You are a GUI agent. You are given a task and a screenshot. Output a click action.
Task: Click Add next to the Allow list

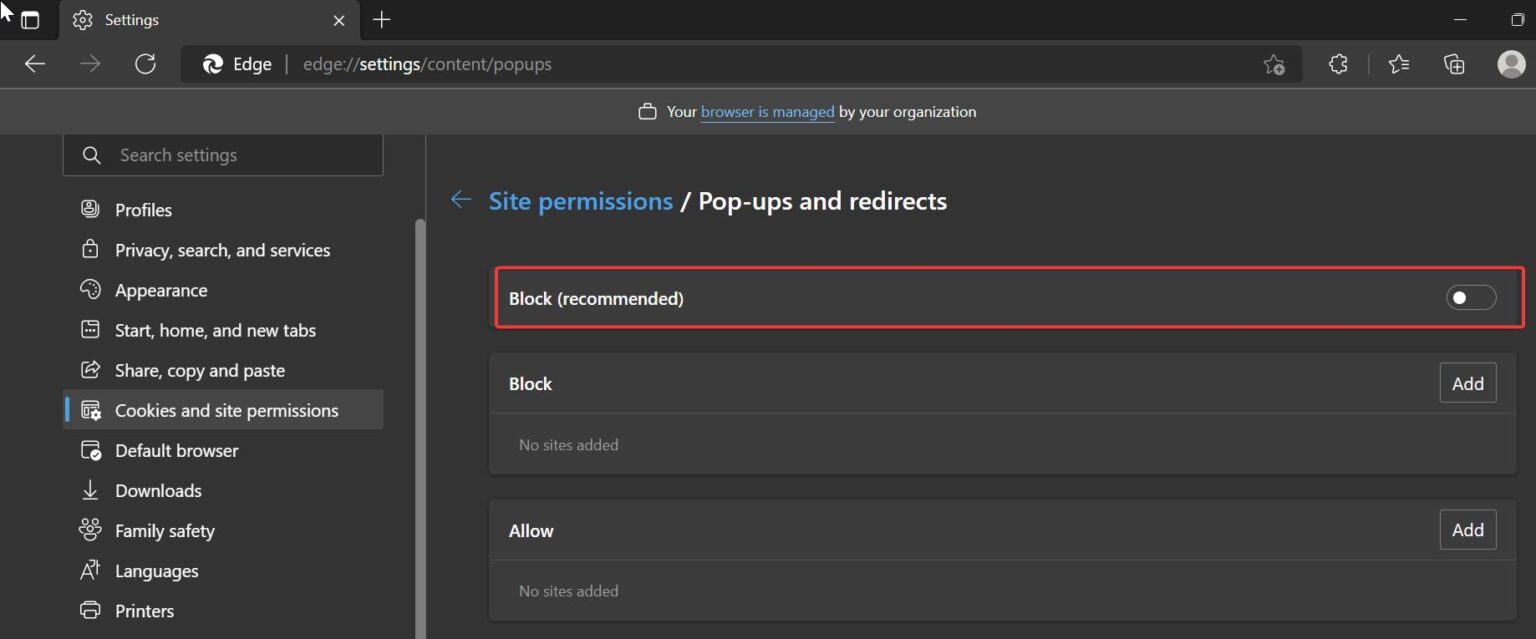[1467, 529]
